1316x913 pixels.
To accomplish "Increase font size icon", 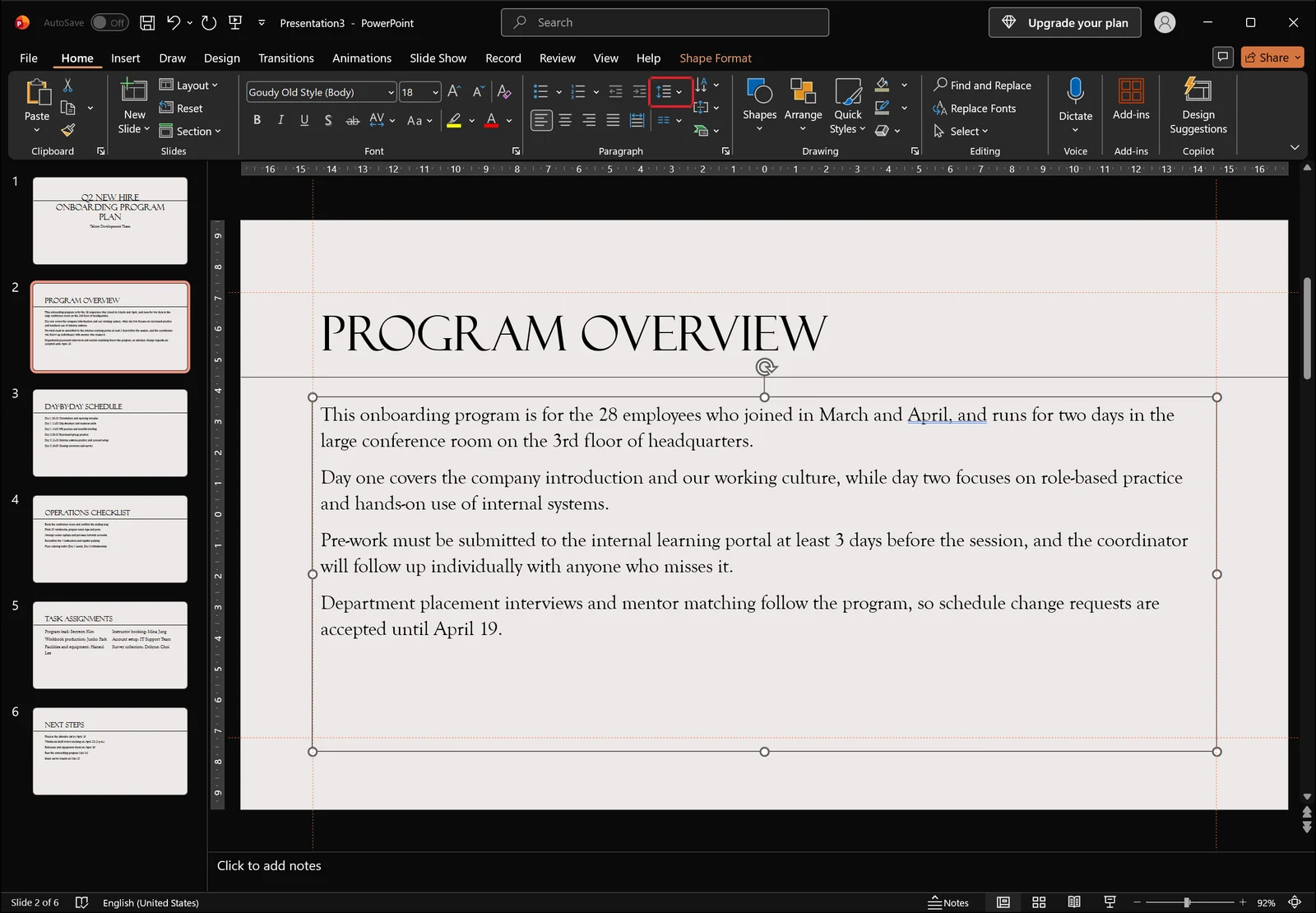I will pyautogui.click(x=454, y=92).
